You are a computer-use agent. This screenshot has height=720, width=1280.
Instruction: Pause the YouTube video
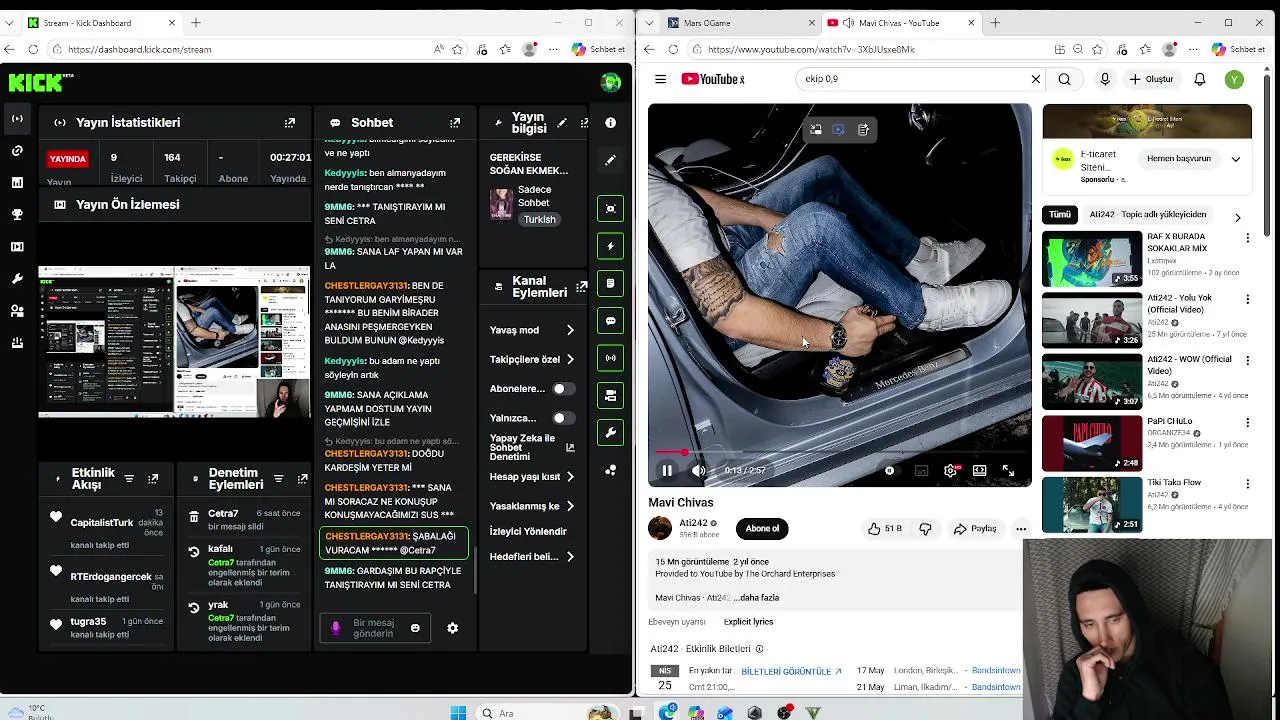pyautogui.click(x=667, y=471)
